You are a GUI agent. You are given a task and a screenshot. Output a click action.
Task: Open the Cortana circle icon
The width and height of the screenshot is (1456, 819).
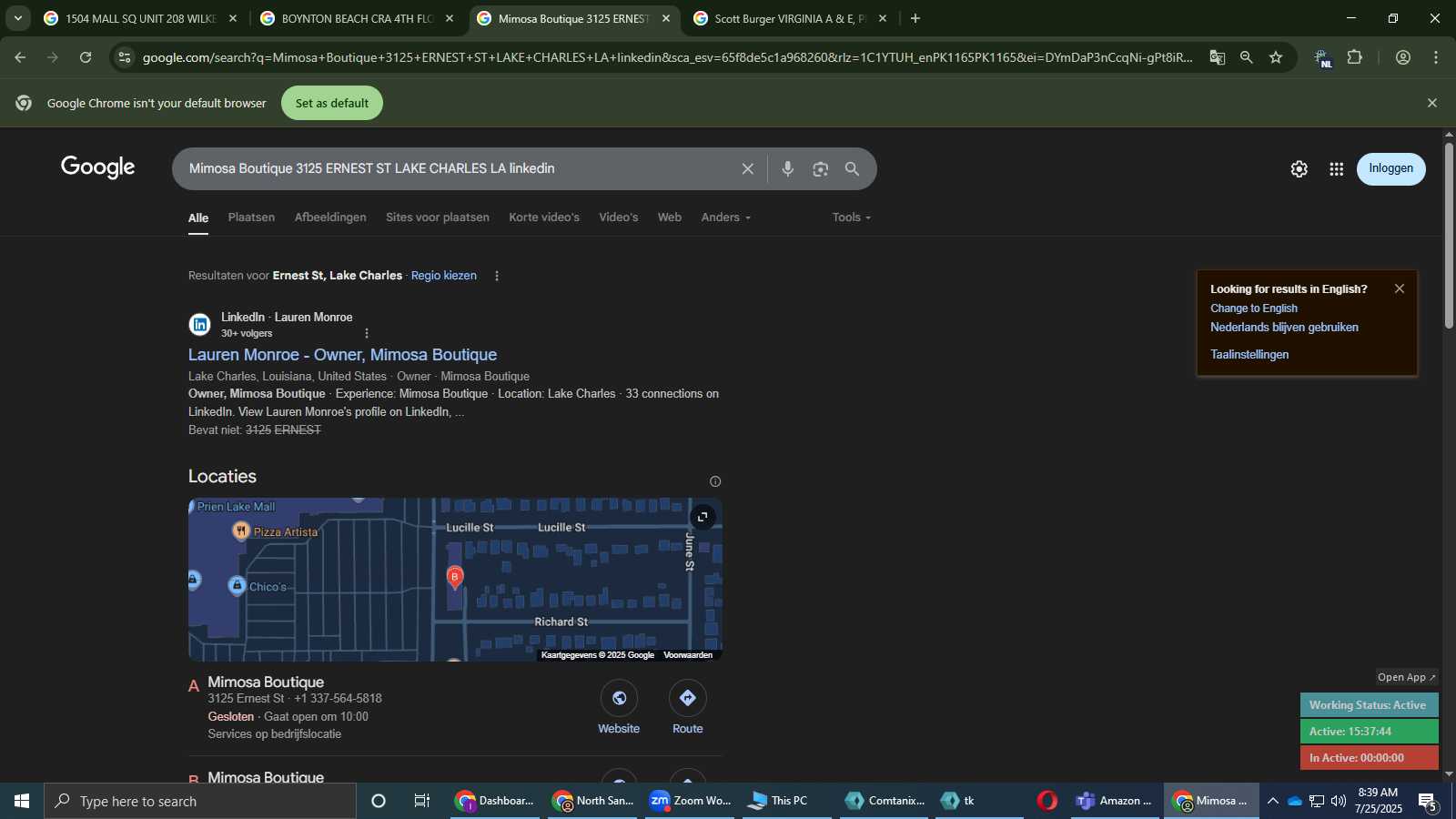click(x=379, y=801)
